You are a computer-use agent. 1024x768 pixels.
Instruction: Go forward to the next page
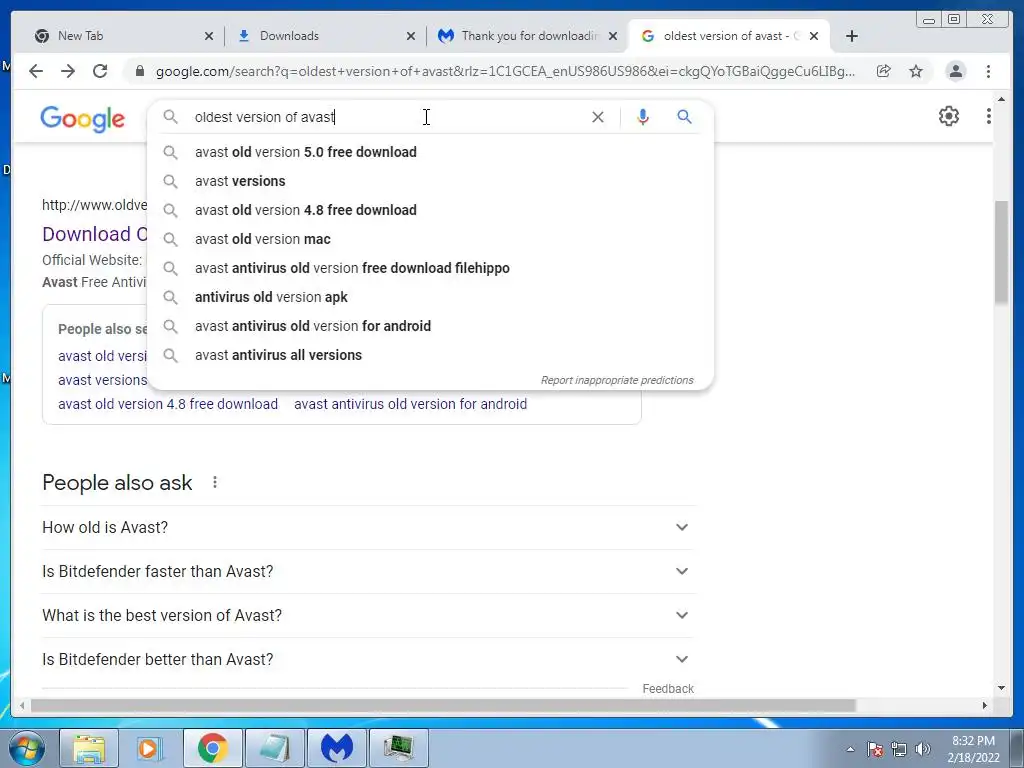68,71
